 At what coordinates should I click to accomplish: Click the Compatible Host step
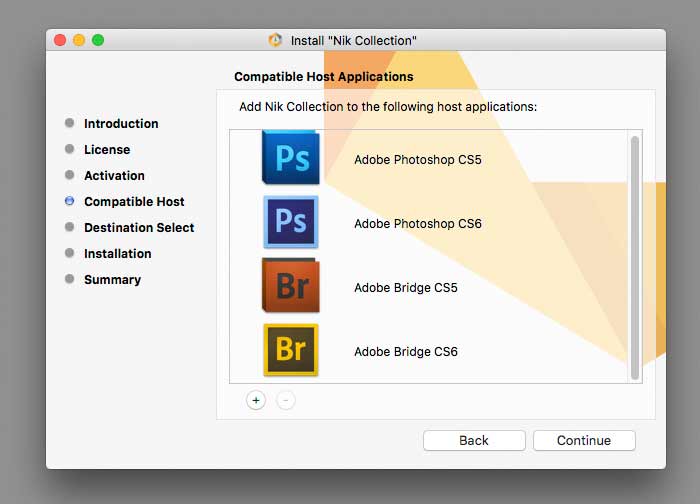click(134, 202)
